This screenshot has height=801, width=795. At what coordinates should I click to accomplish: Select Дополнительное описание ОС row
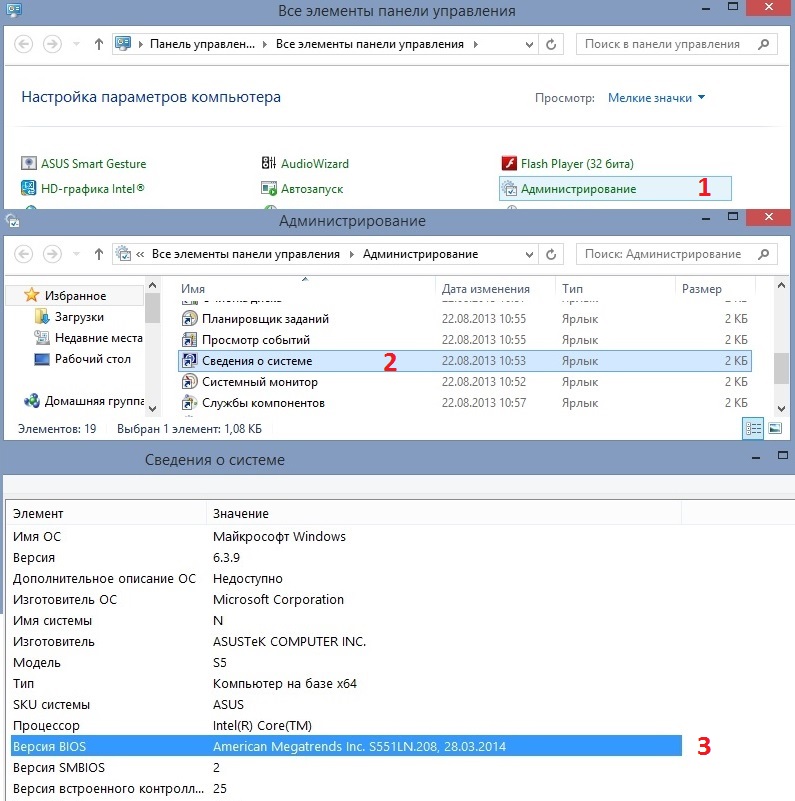(x=346, y=578)
